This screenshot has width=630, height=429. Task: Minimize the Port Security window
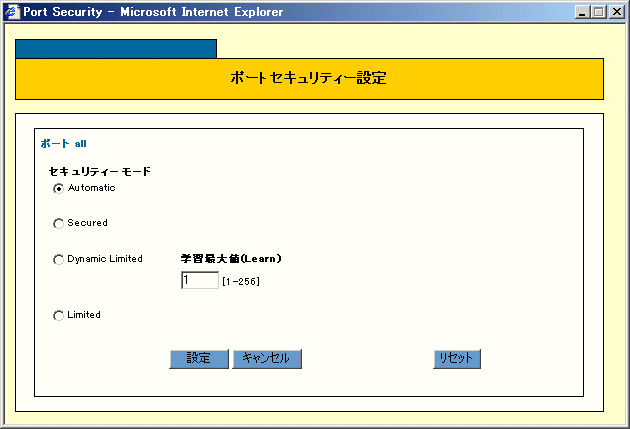click(582, 12)
